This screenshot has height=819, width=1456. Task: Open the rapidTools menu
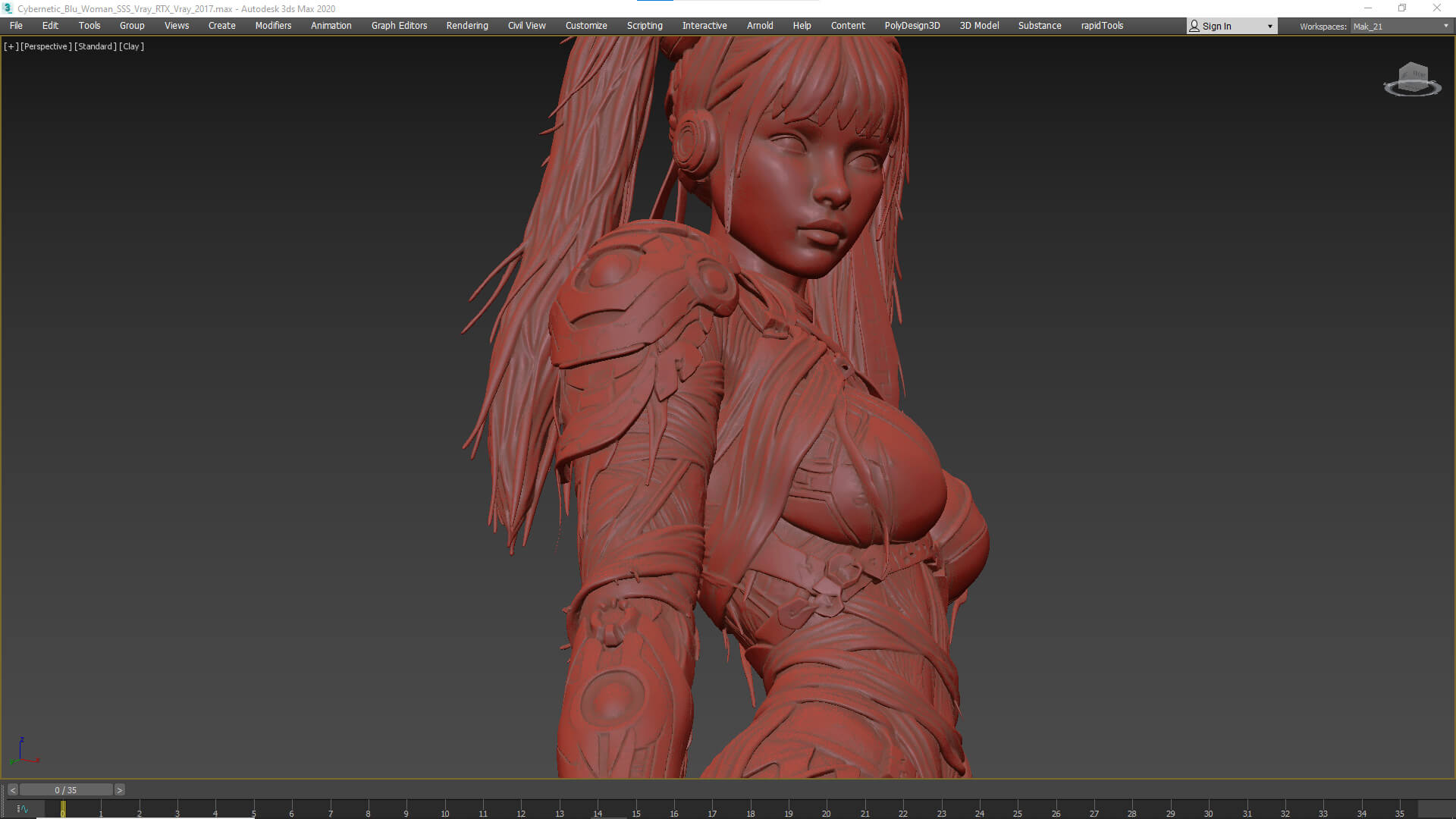1103,26
